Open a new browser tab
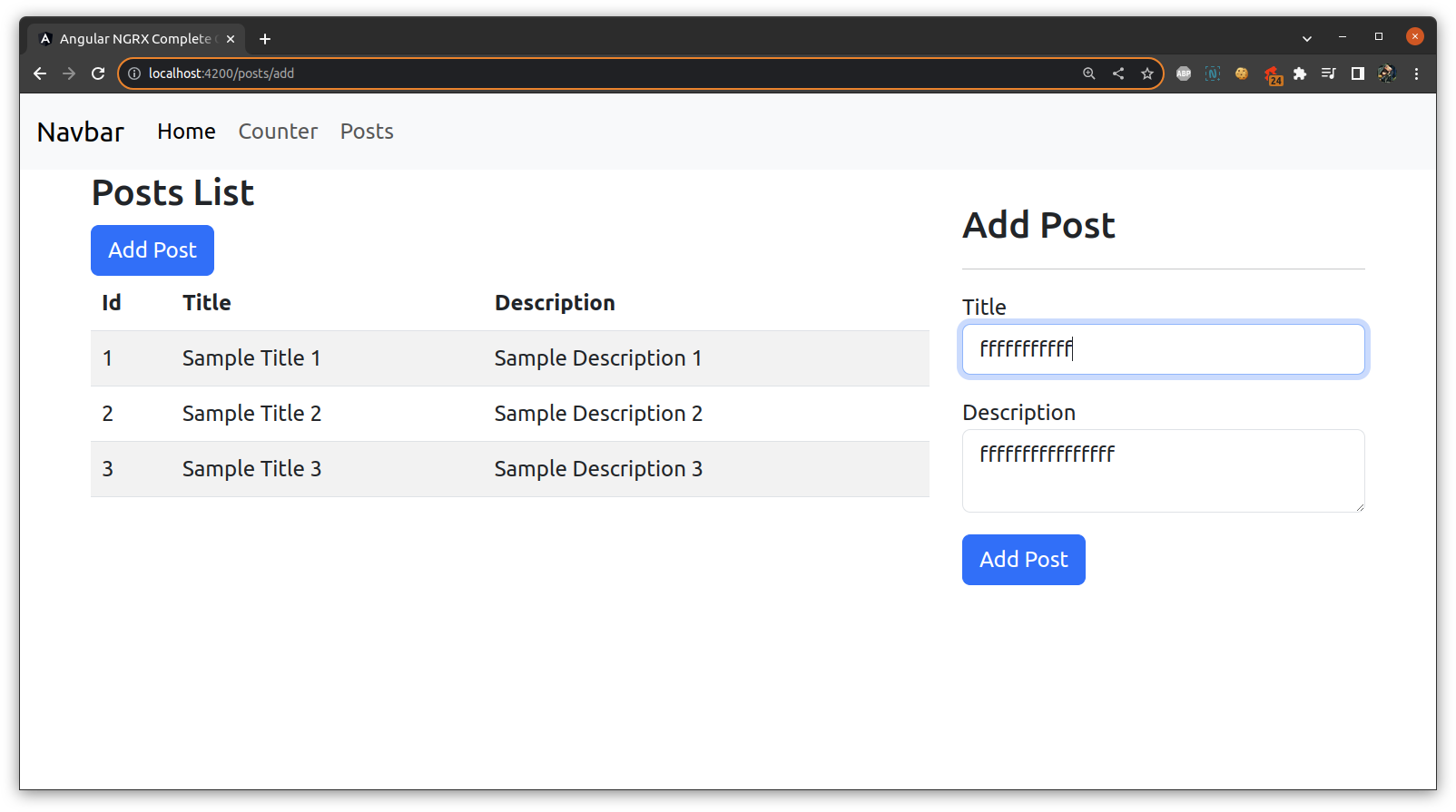1456x812 pixels. coord(265,39)
